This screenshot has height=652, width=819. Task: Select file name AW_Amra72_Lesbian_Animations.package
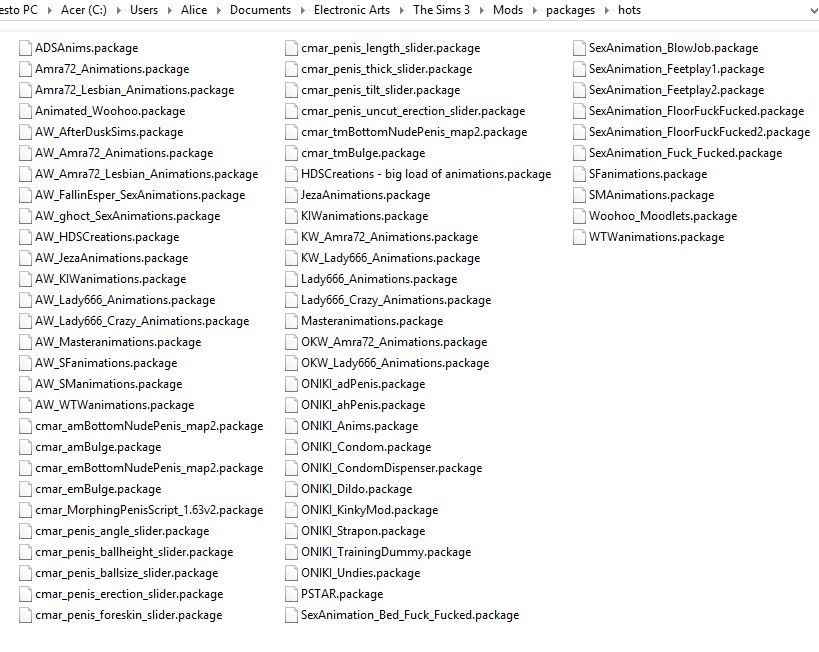[146, 174]
